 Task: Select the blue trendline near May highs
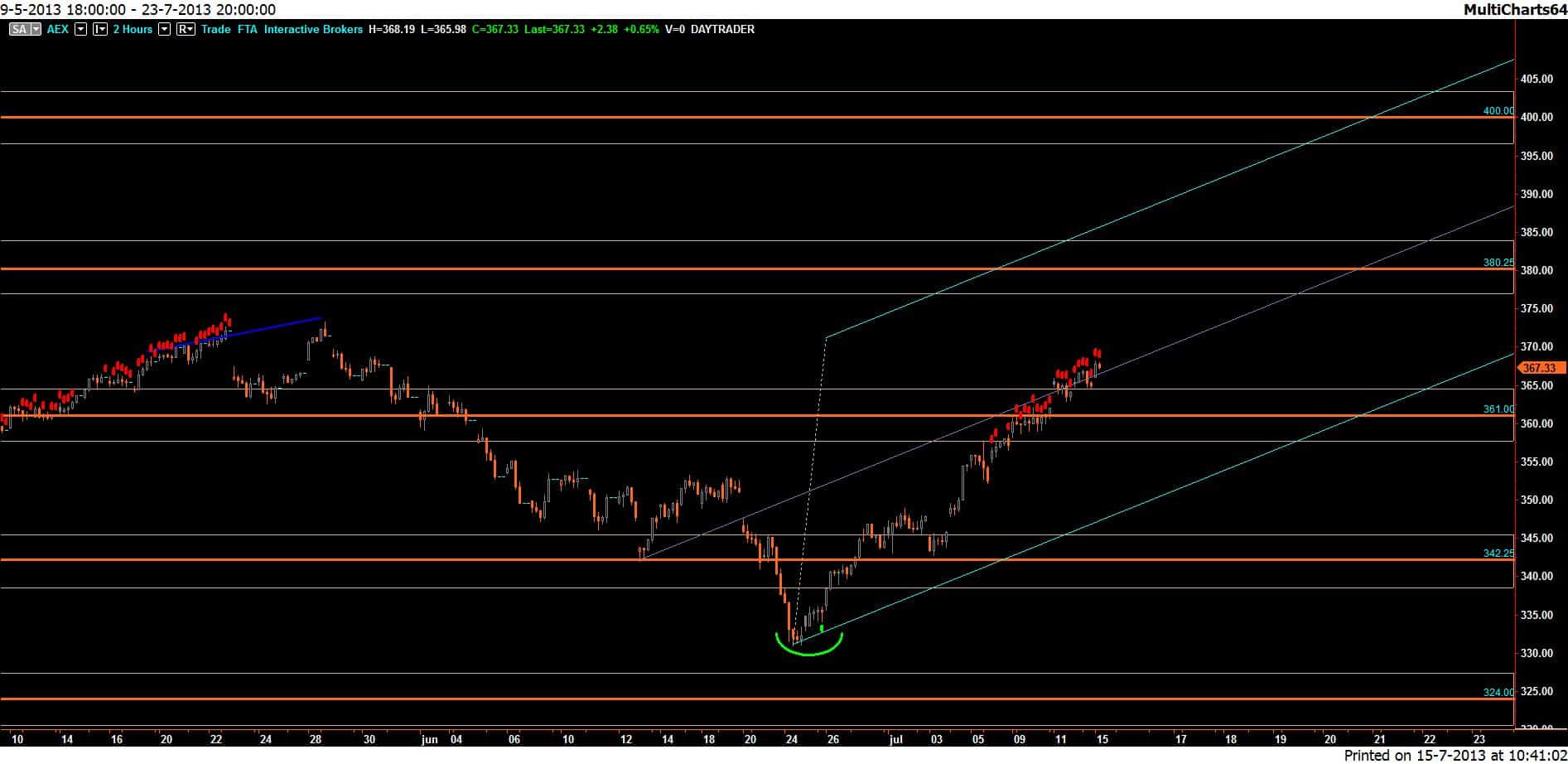click(x=273, y=326)
